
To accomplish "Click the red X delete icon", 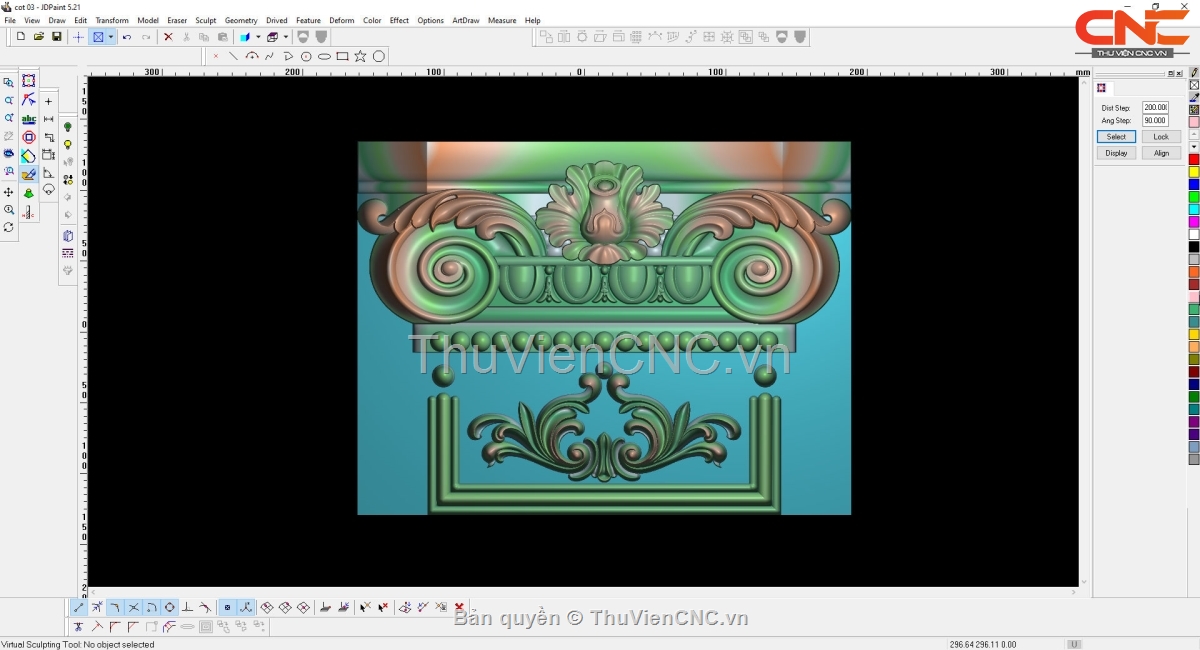I will [168, 37].
